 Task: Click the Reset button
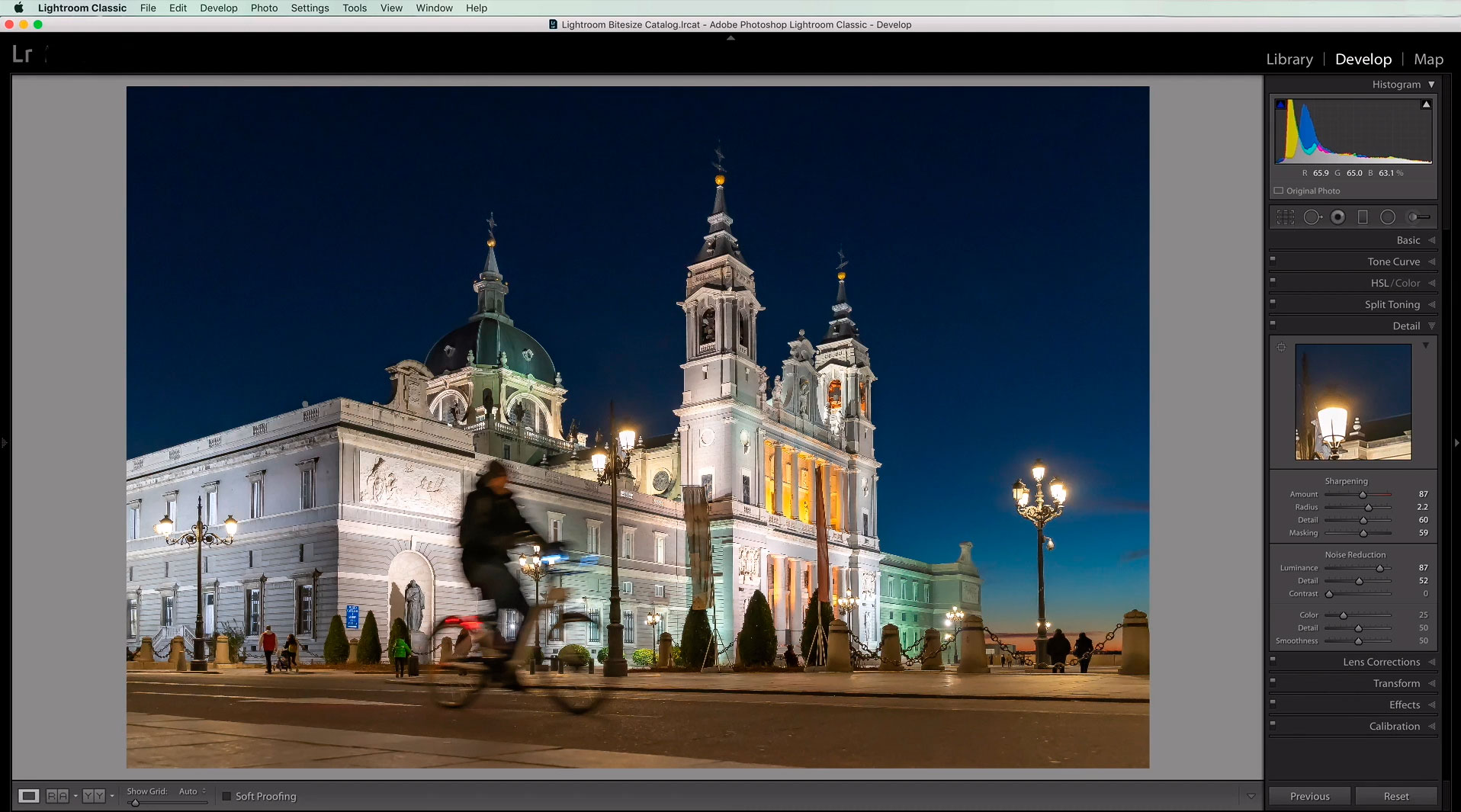point(1396,796)
